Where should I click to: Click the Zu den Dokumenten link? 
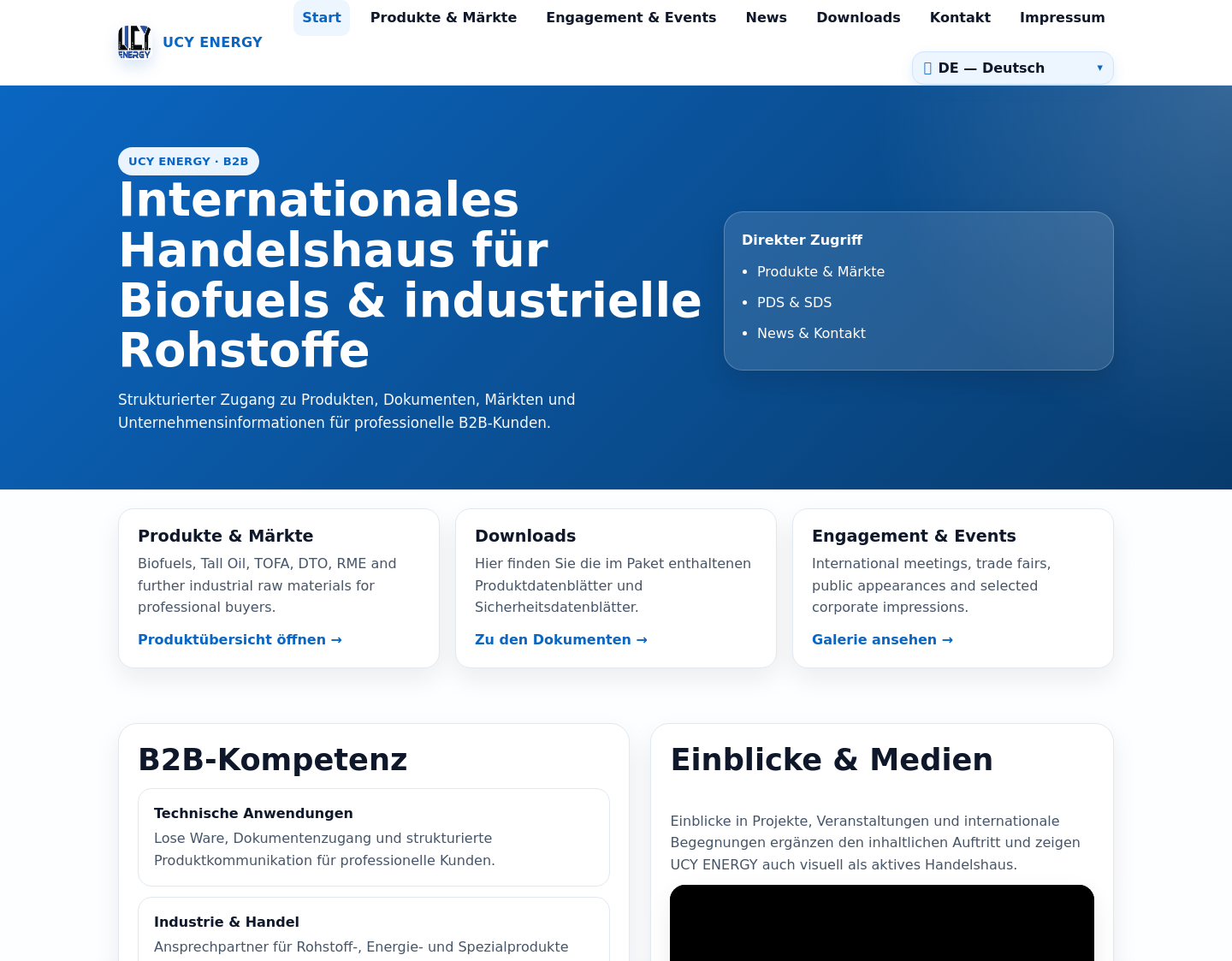(x=560, y=639)
